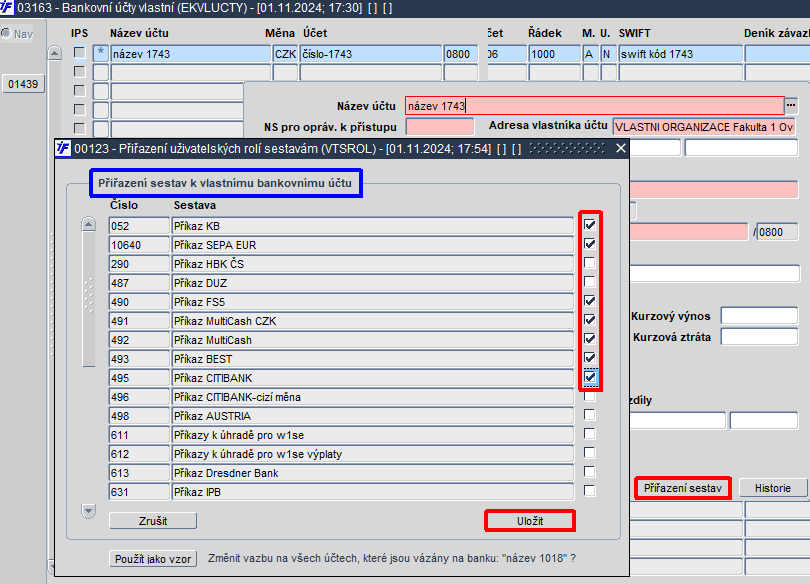Click number cell '495'
The image size is (810, 584).
point(139,378)
